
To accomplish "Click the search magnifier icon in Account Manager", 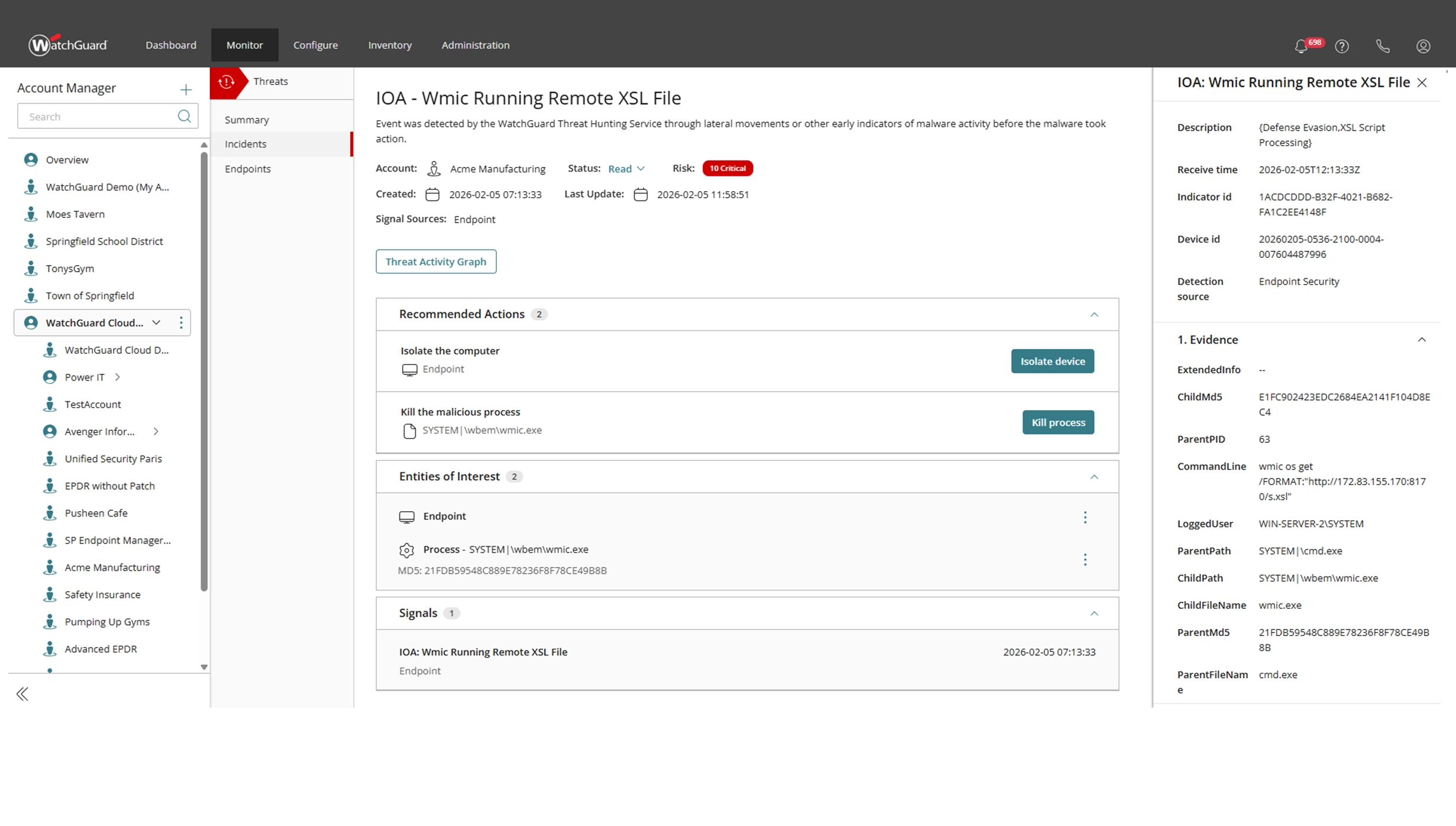I will [184, 116].
